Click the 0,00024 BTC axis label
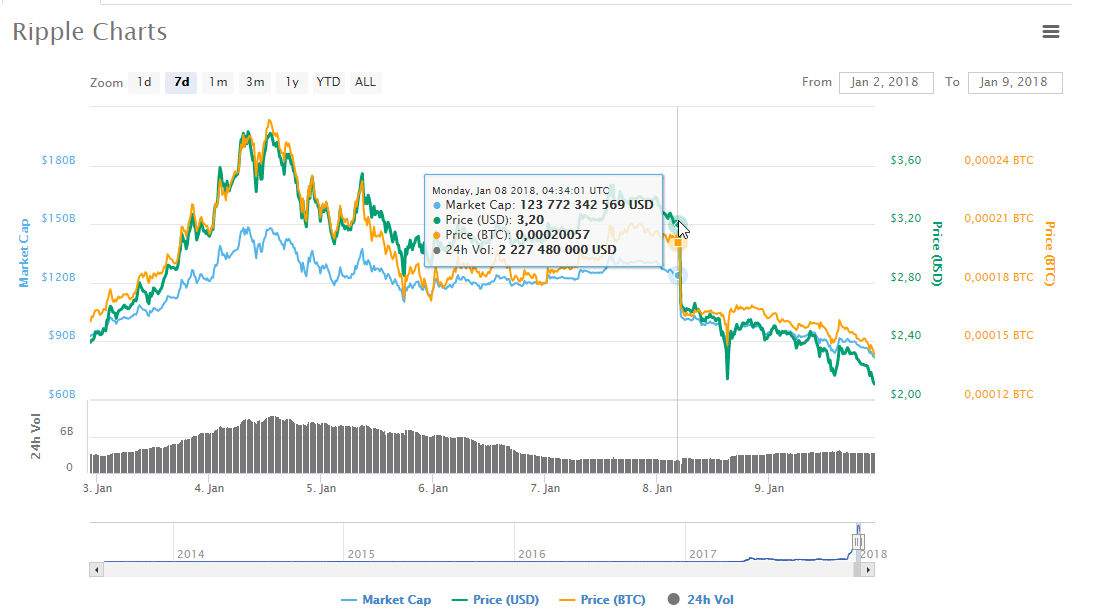This screenshot has width=1101, height=613. tap(998, 160)
